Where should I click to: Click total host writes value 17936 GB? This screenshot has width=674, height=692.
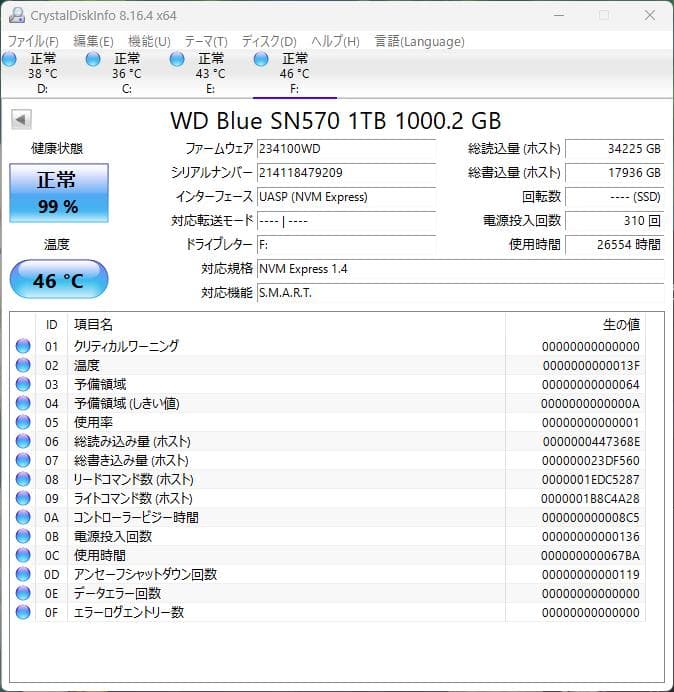click(614, 173)
